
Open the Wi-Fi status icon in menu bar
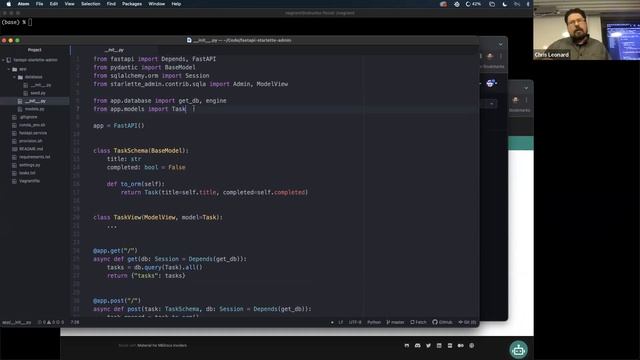click(x=517, y=4)
